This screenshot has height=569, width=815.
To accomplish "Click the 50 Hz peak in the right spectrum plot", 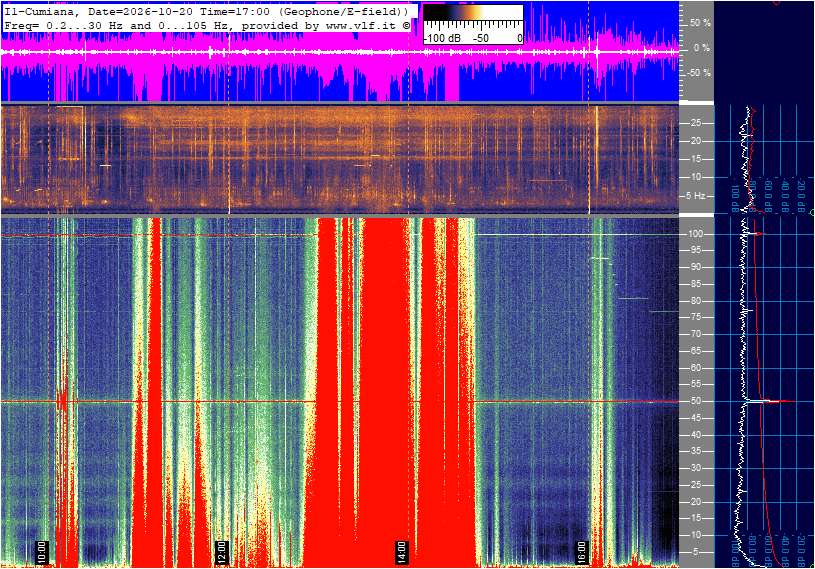I will [x=772, y=401].
